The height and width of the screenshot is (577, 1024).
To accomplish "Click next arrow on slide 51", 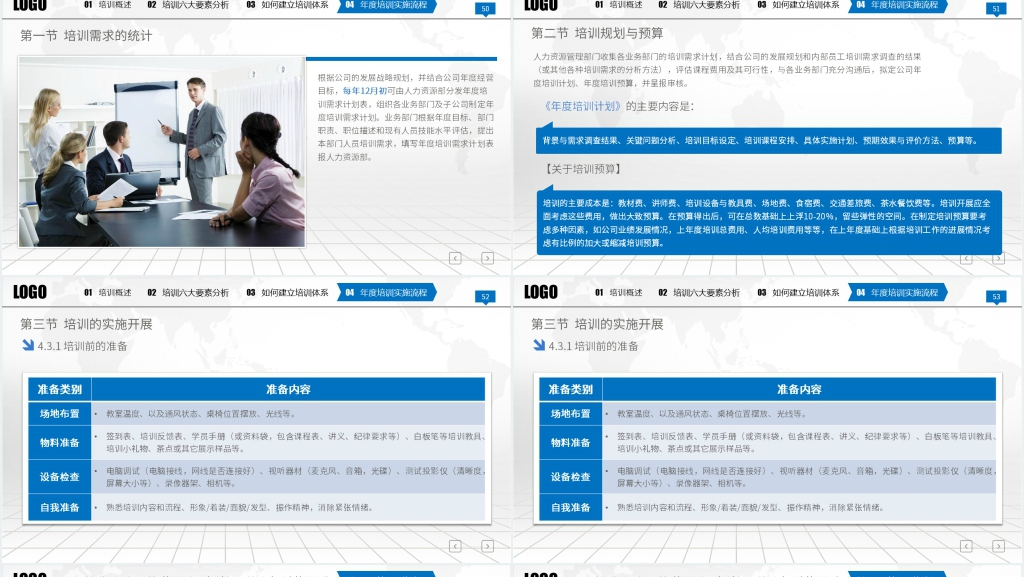I will point(998,258).
